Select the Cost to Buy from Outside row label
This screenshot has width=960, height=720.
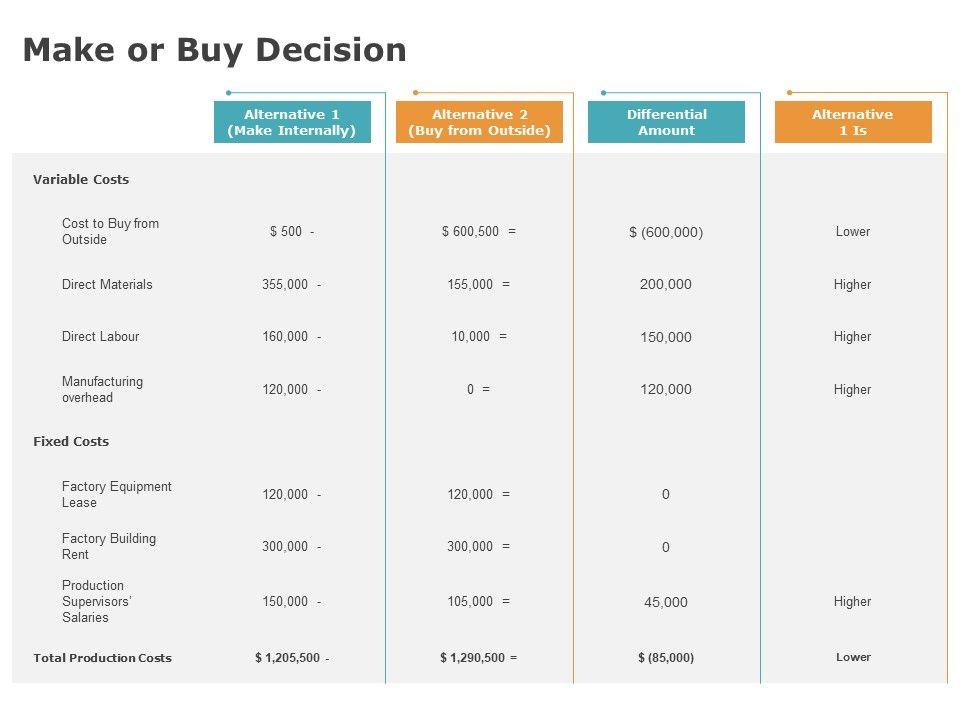[110, 231]
